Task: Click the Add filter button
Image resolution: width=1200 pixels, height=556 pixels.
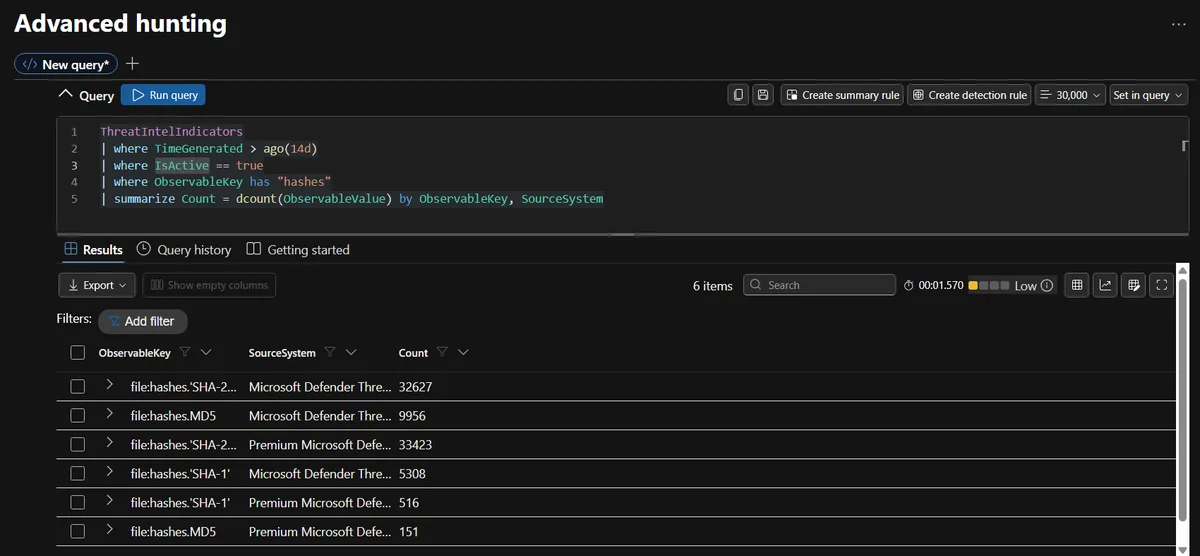Action: tap(143, 321)
